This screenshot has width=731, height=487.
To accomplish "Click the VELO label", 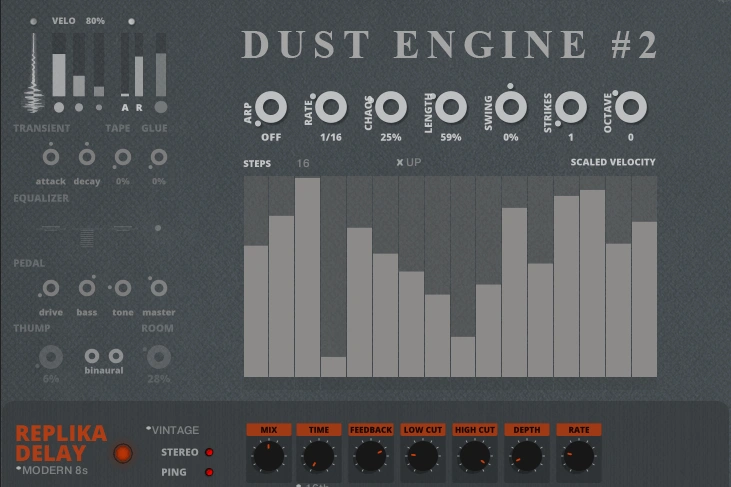I will click(x=63, y=21).
